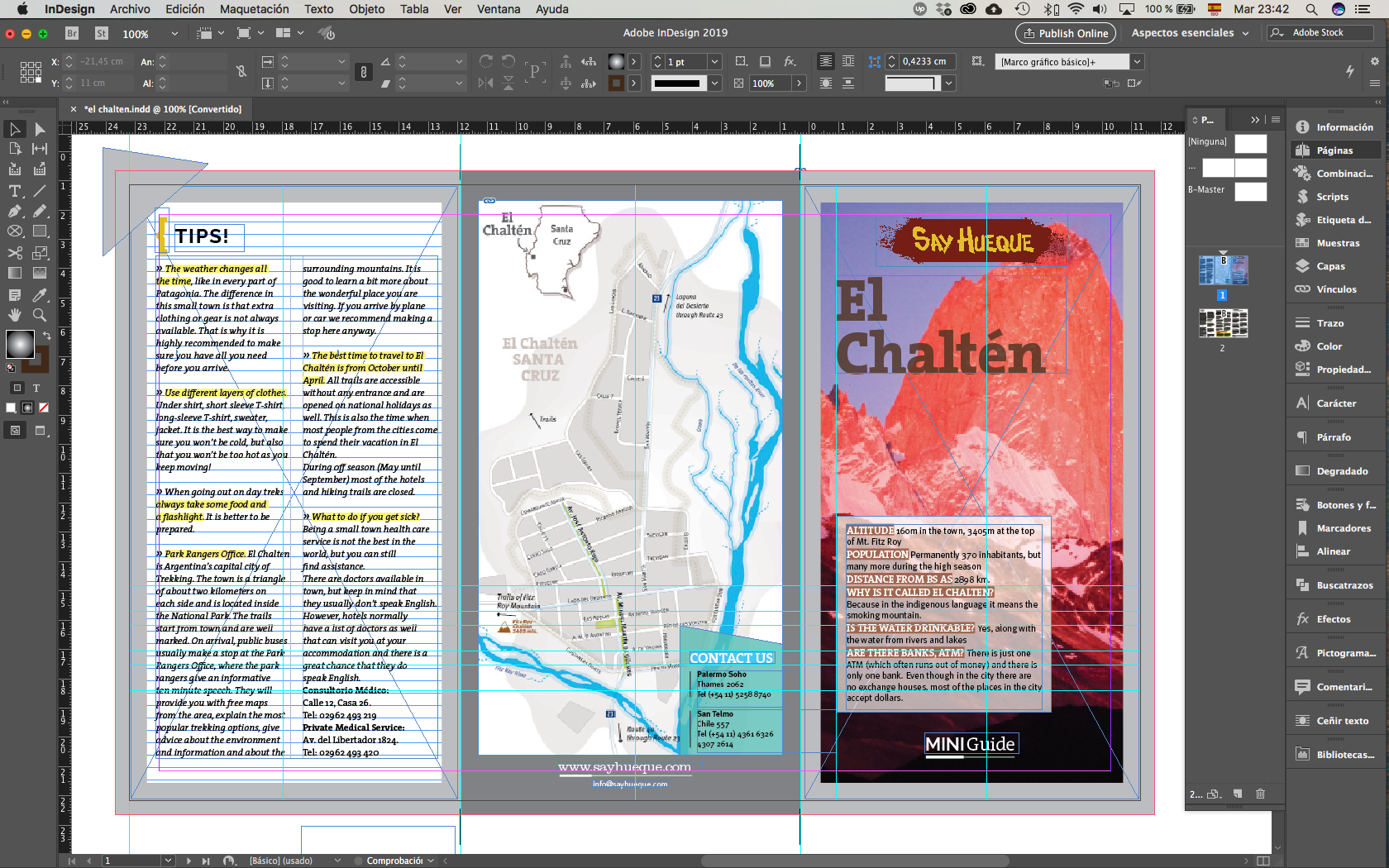This screenshot has height=868, width=1389.
Task: Open the Ceñir texto panel
Action: 1342,721
